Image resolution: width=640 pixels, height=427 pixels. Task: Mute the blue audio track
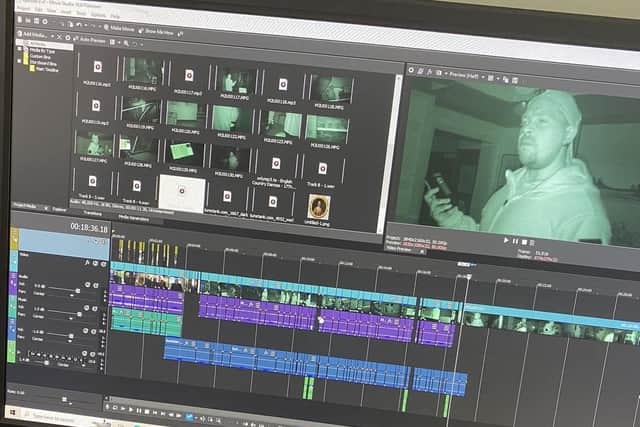(85, 331)
